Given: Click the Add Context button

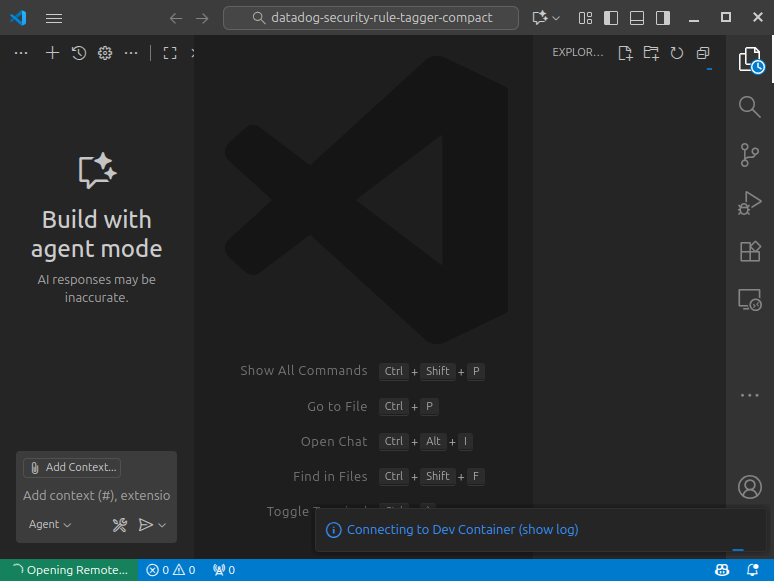Looking at the screenshot, I should pyautogui.click(x=72, y=467).
